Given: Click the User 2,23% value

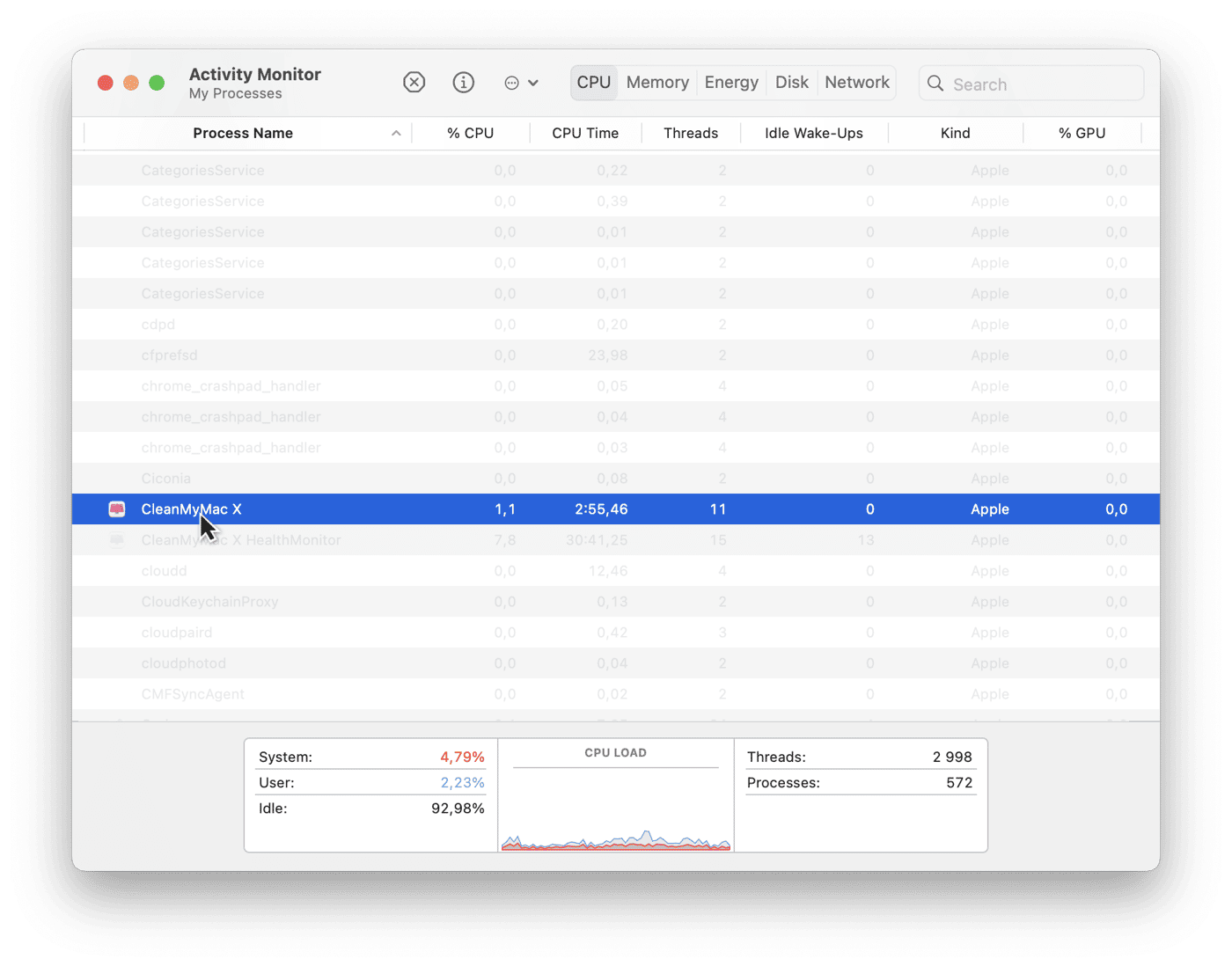Looking at the screenshot, I should [x=462, y=783].
